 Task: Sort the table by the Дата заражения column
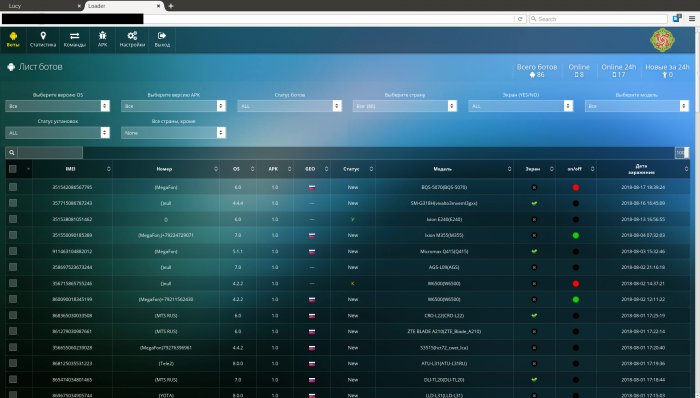[643, 169]
